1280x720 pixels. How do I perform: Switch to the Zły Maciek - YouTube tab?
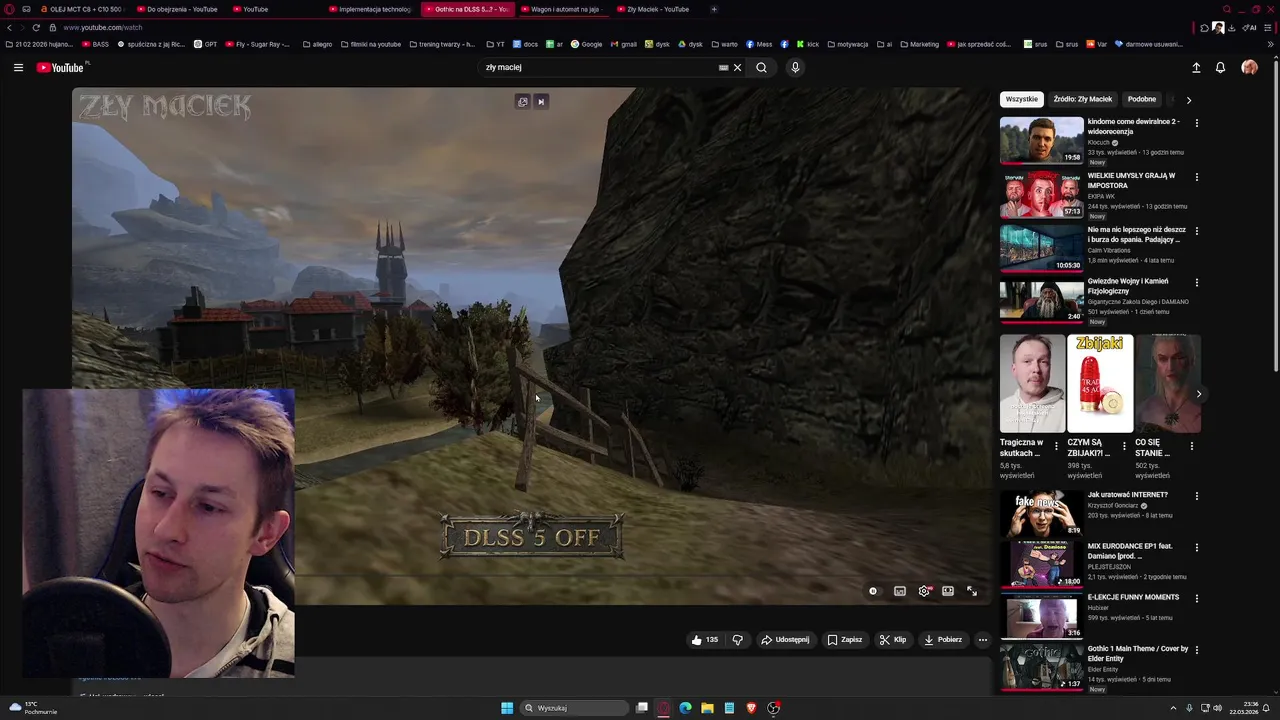click(654, 9)
